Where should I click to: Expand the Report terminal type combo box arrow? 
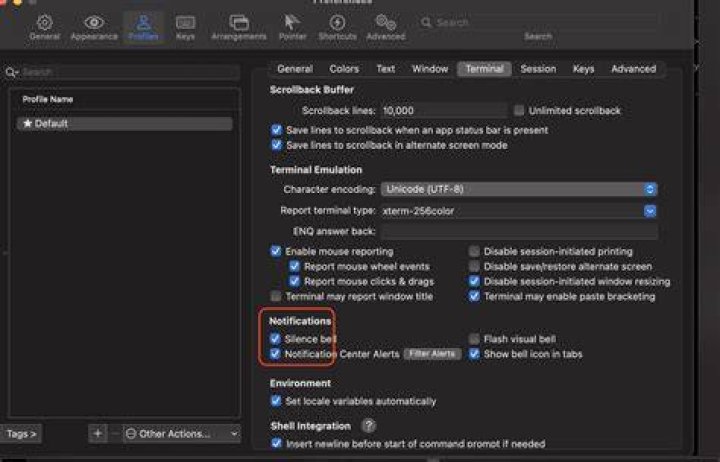tap(650, 211)
